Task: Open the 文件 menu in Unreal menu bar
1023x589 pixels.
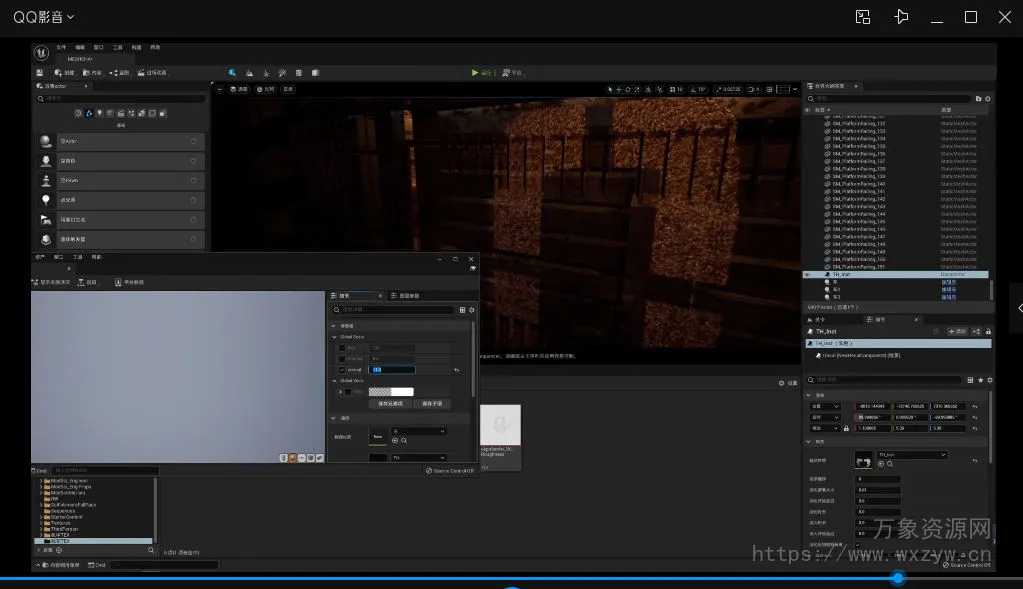Action: 61,47
